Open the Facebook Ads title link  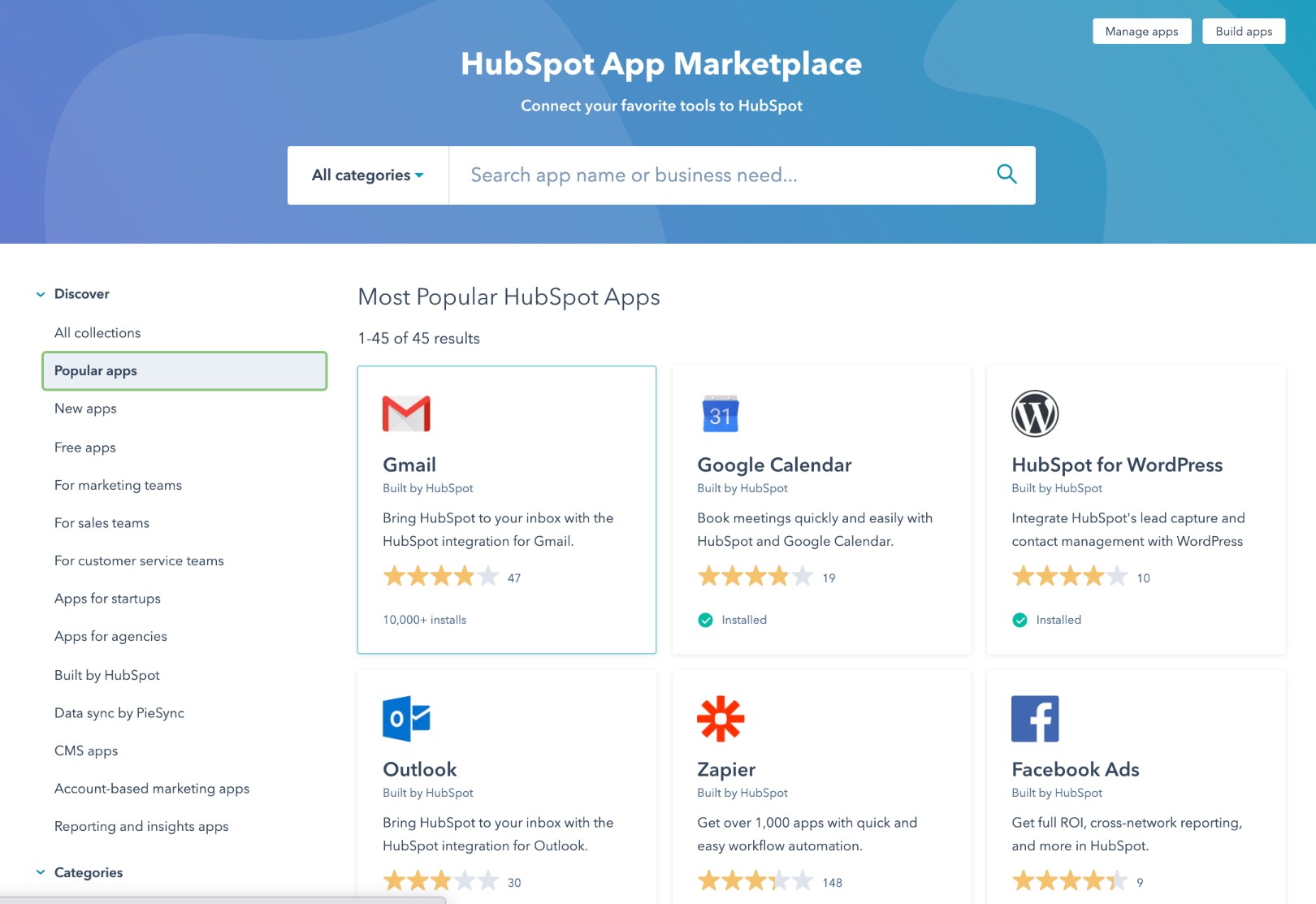click(1076, 769)
